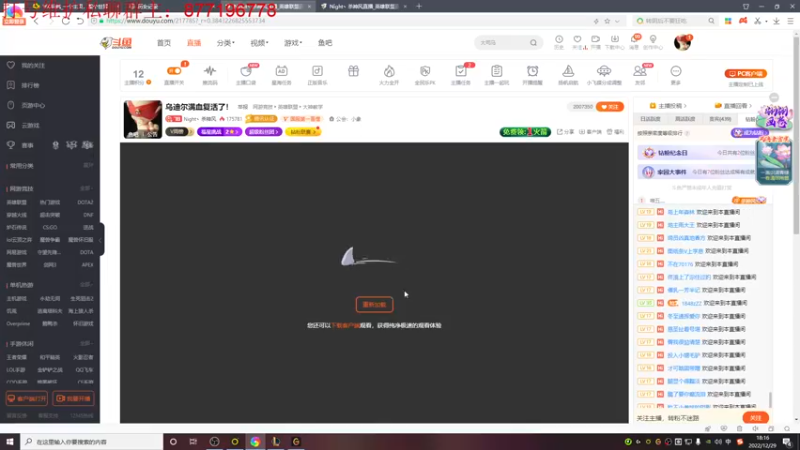Viewport: 800px width, 450px height.
Task: Expand the 视频 dropdown menu
Action: coord(259,43)
